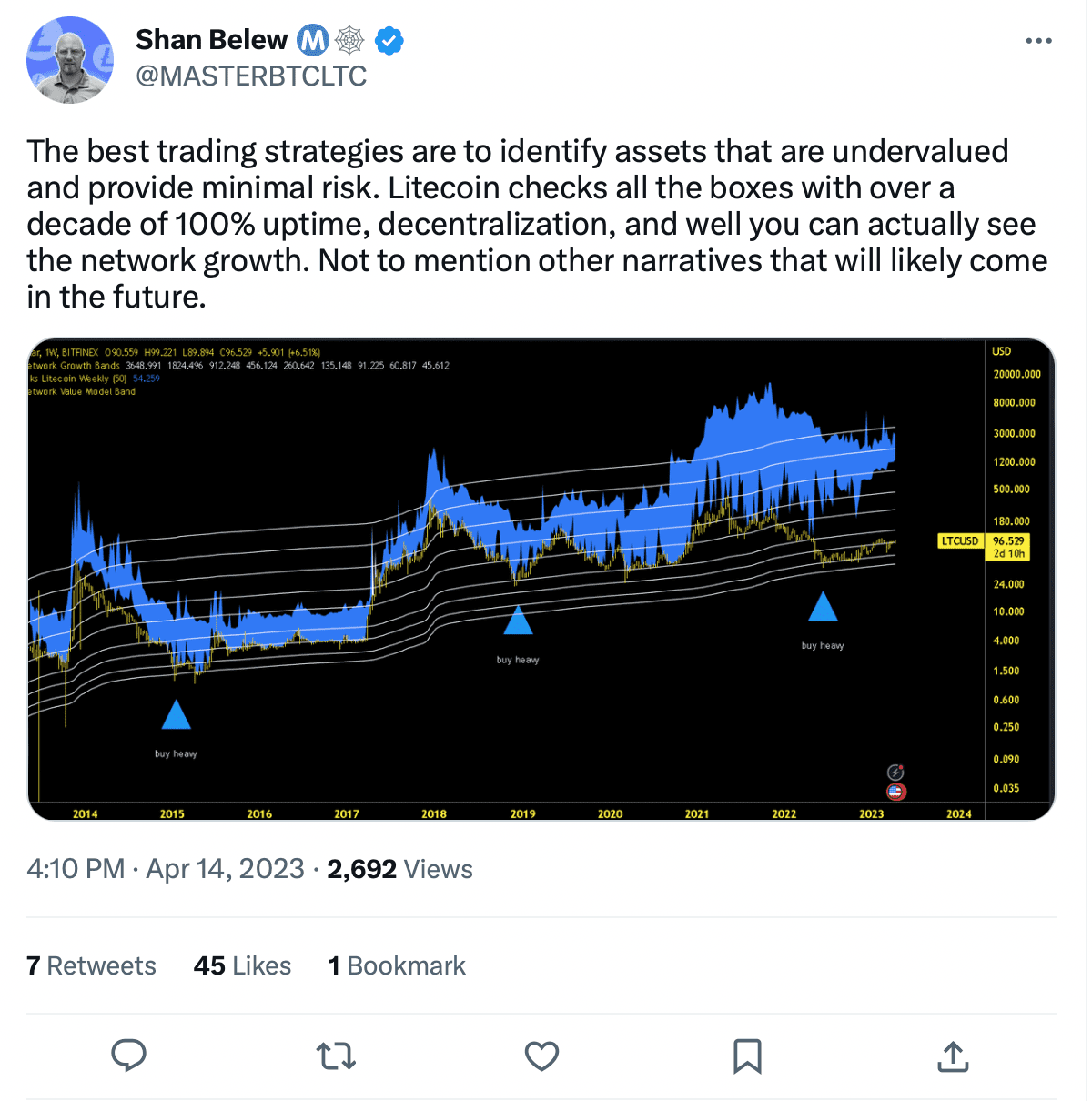Click the blue triangle above 2015 buy heavy

pos(176,715)
